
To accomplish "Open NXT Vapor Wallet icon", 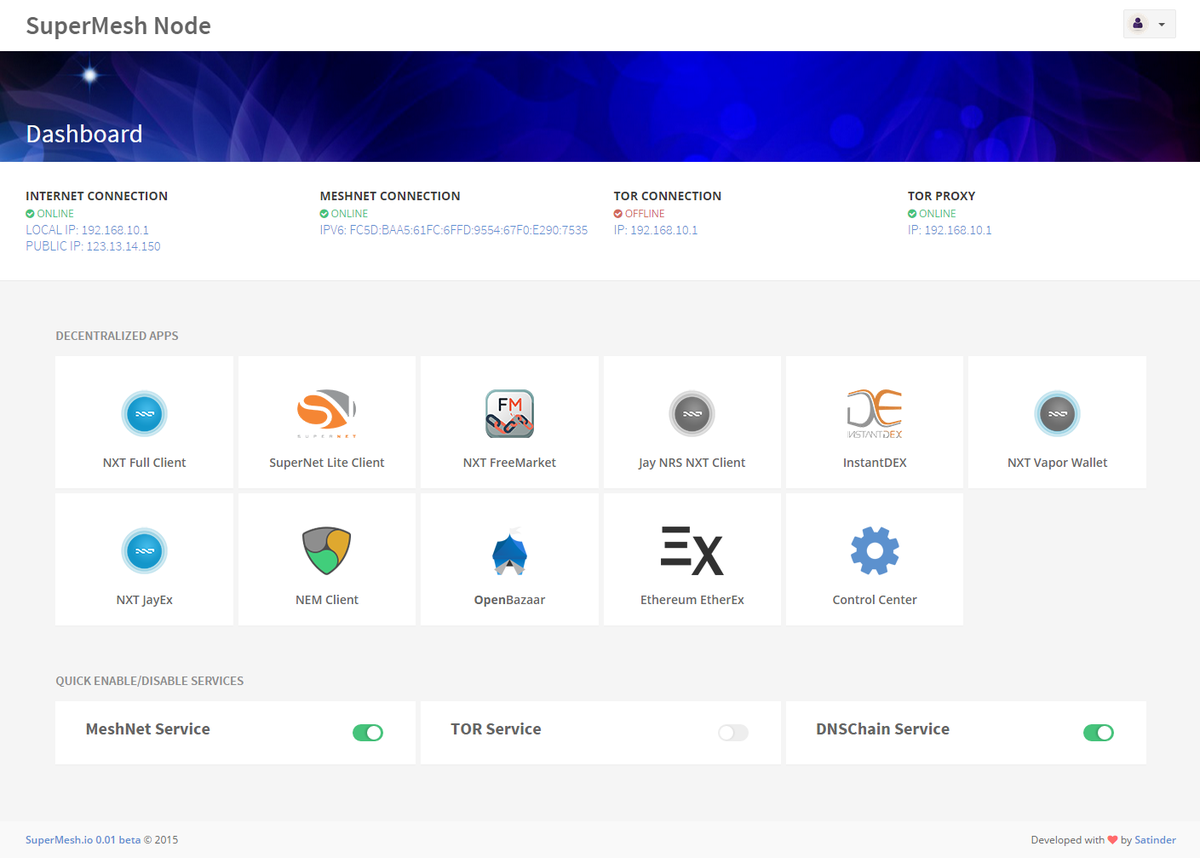I will (1057, 413).
